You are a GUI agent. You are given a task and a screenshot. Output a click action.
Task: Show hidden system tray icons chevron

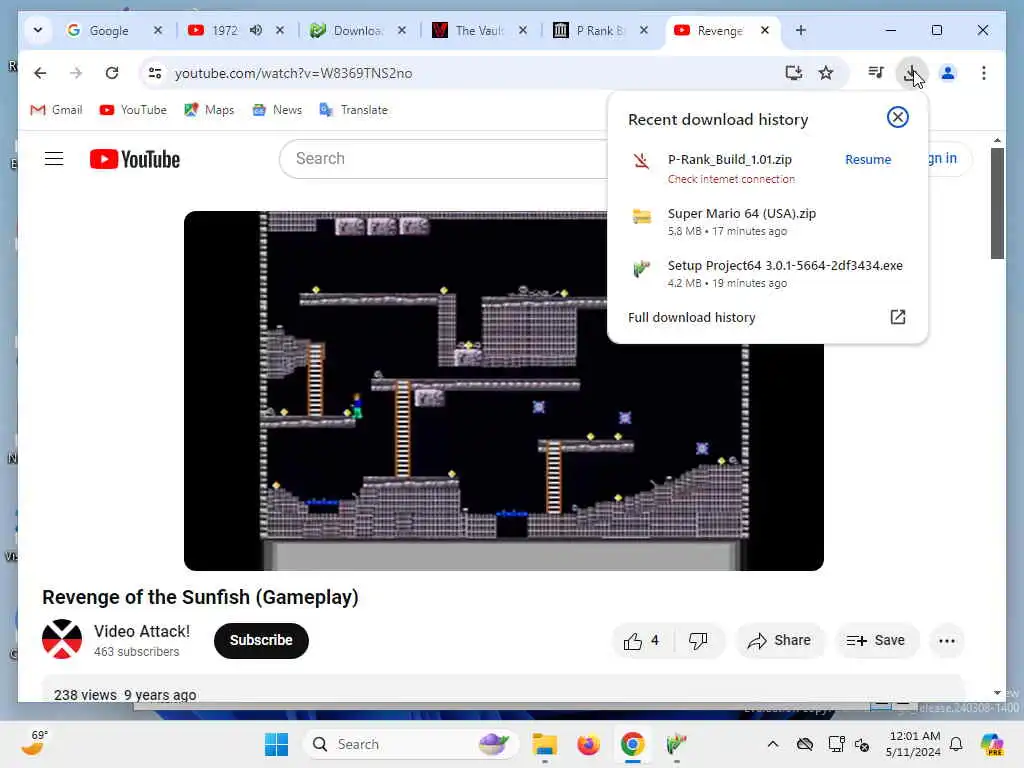pyautogui.click(x=773, y=744)
